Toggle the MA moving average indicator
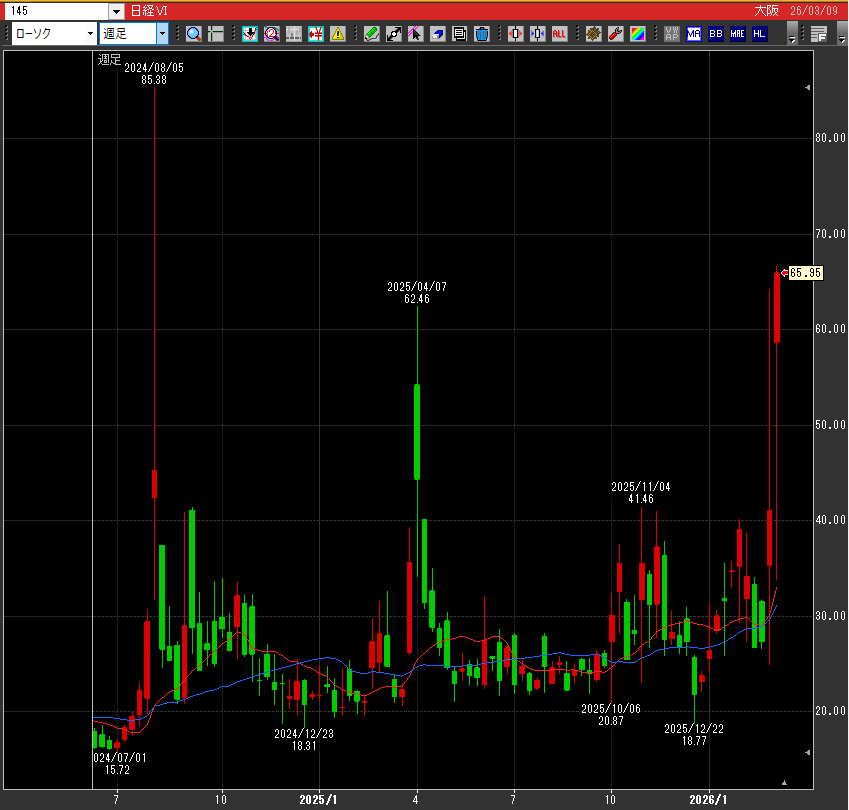The height and width of the screenshot is (810, 849). (x=694, y=34)
